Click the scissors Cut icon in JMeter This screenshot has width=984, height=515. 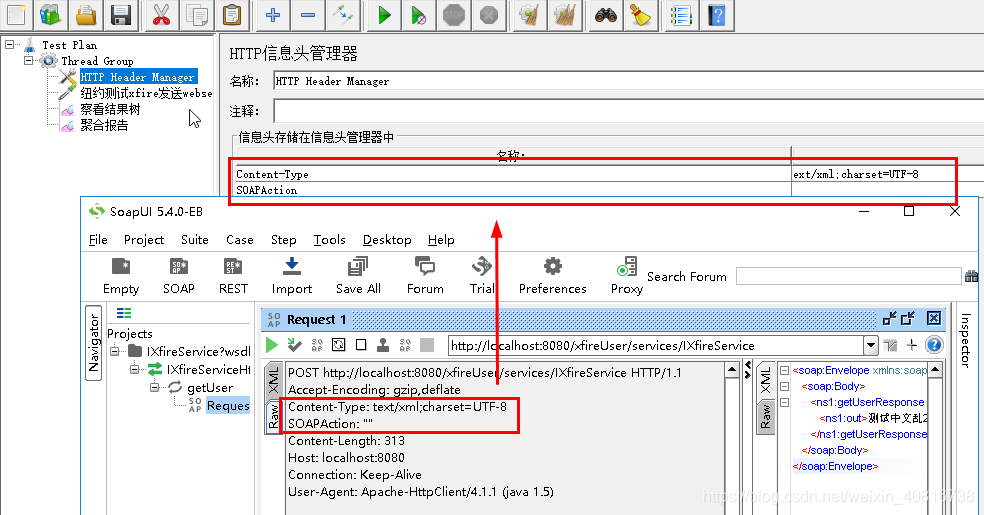pos(161,14)
